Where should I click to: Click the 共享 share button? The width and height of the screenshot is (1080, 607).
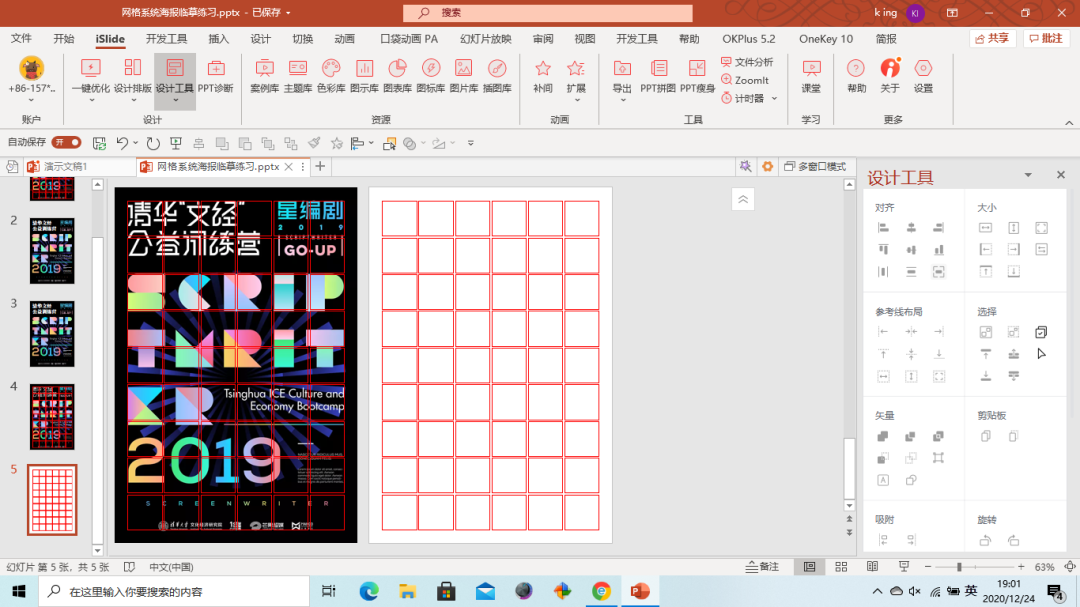993,39
